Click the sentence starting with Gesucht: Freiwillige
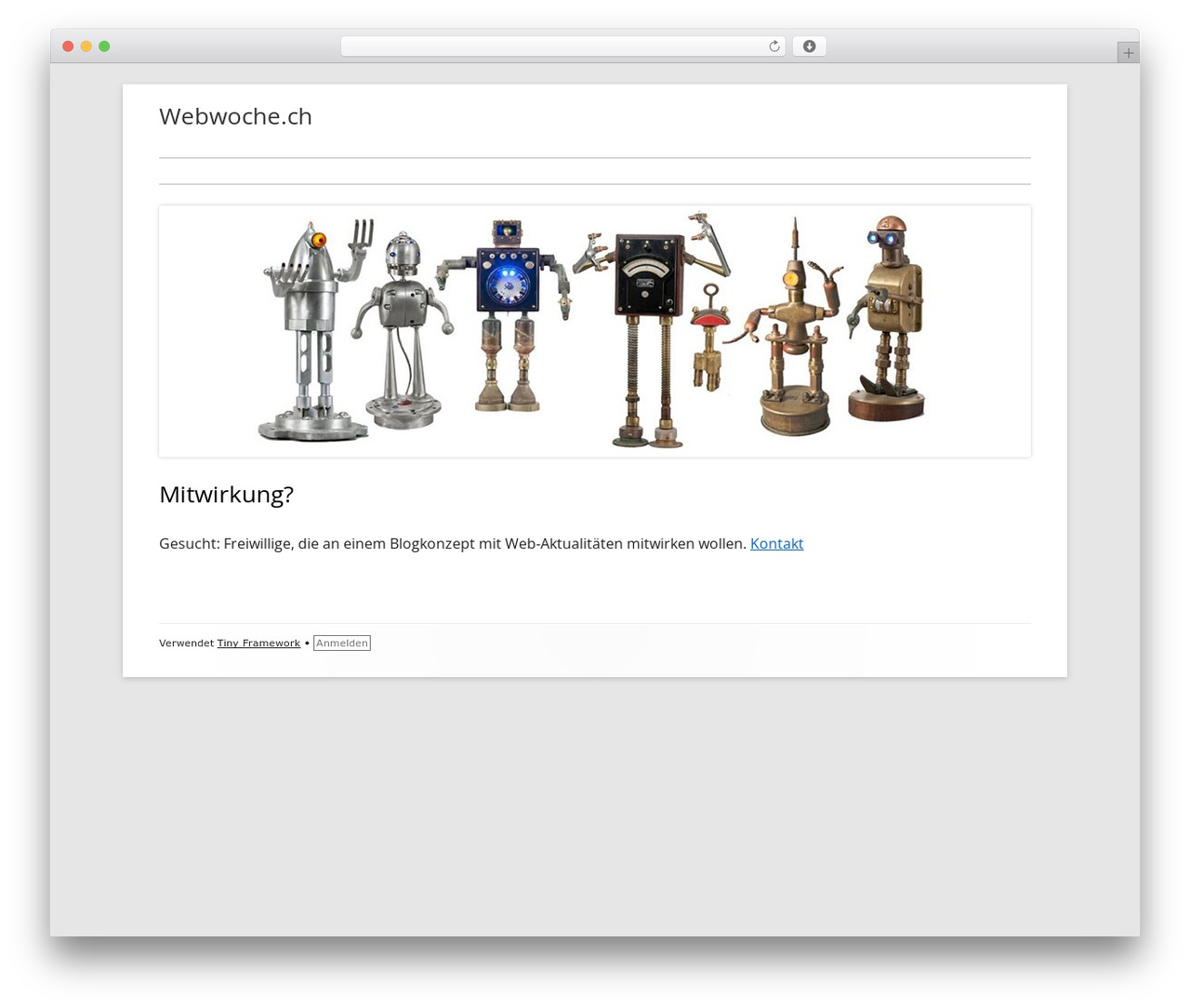This screenshot has height=1008, width=1190. pyautogui.click(x=453, y=543)
